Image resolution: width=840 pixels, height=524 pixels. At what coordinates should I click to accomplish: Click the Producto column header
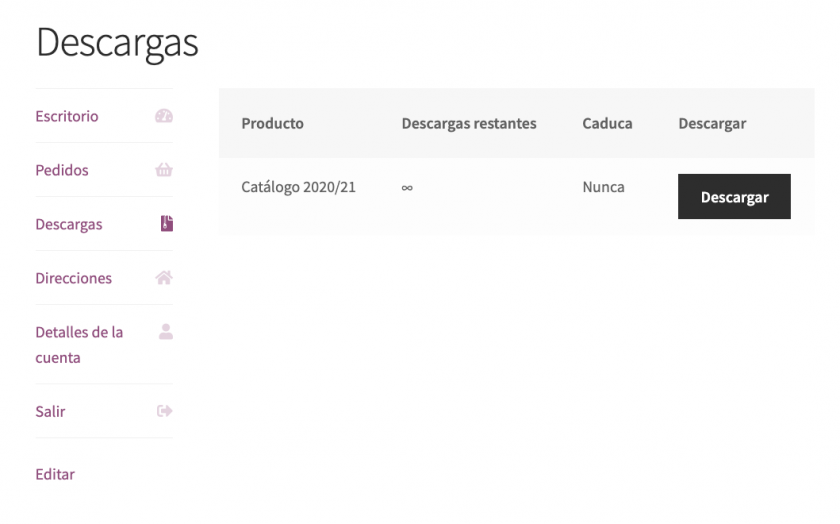pyautogui.click(x=272, y=124)
